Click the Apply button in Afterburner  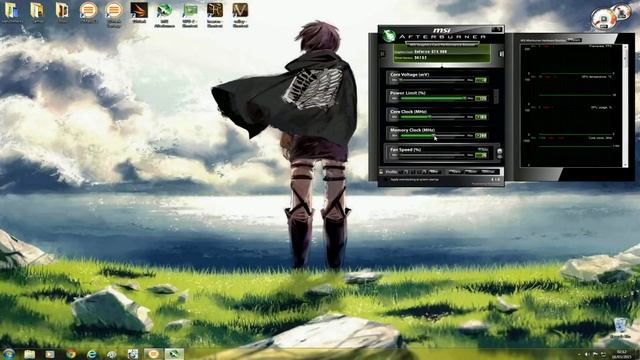(x=454, y=172)
